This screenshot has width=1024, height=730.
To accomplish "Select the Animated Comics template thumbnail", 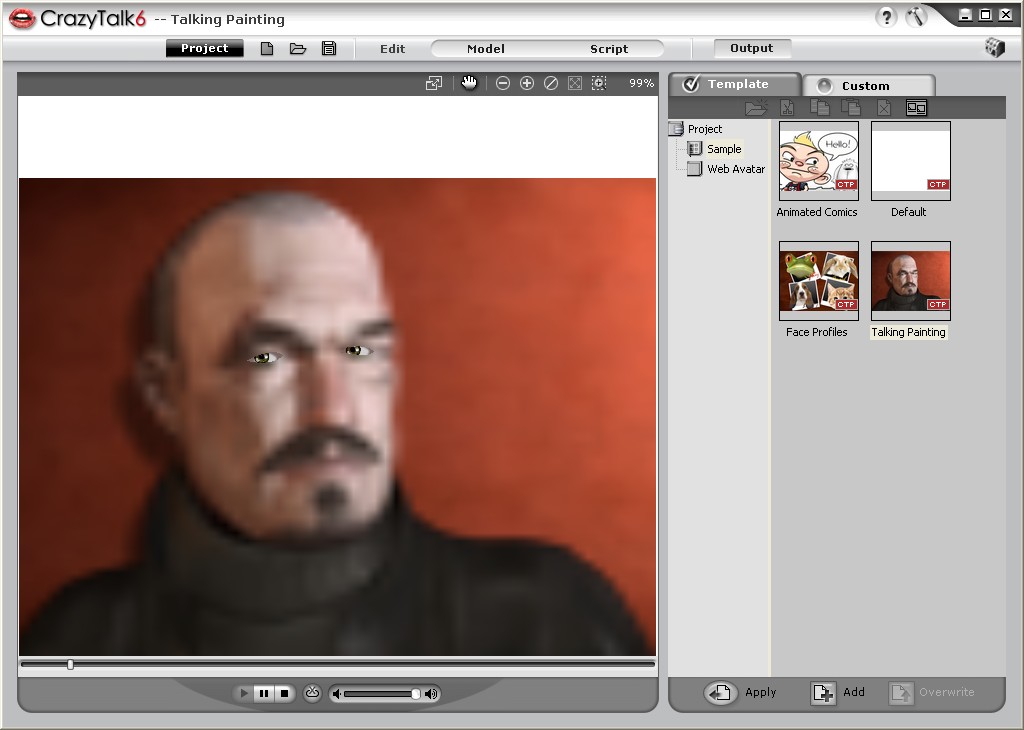I will pyautogui.click(x=818, y=161).
